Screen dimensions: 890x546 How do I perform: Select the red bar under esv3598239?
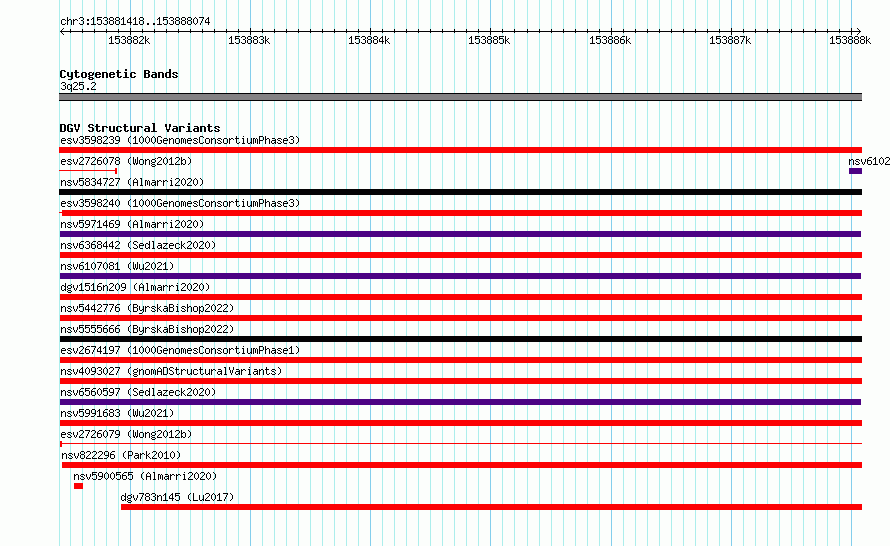click(460, 150)
